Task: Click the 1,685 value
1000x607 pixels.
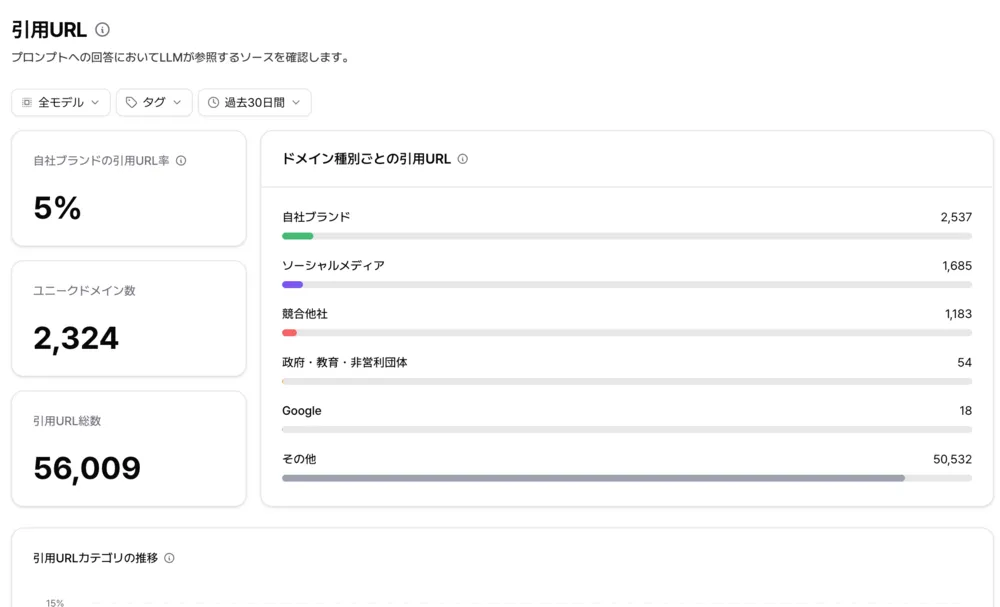Action: click(x=957, y=266)
